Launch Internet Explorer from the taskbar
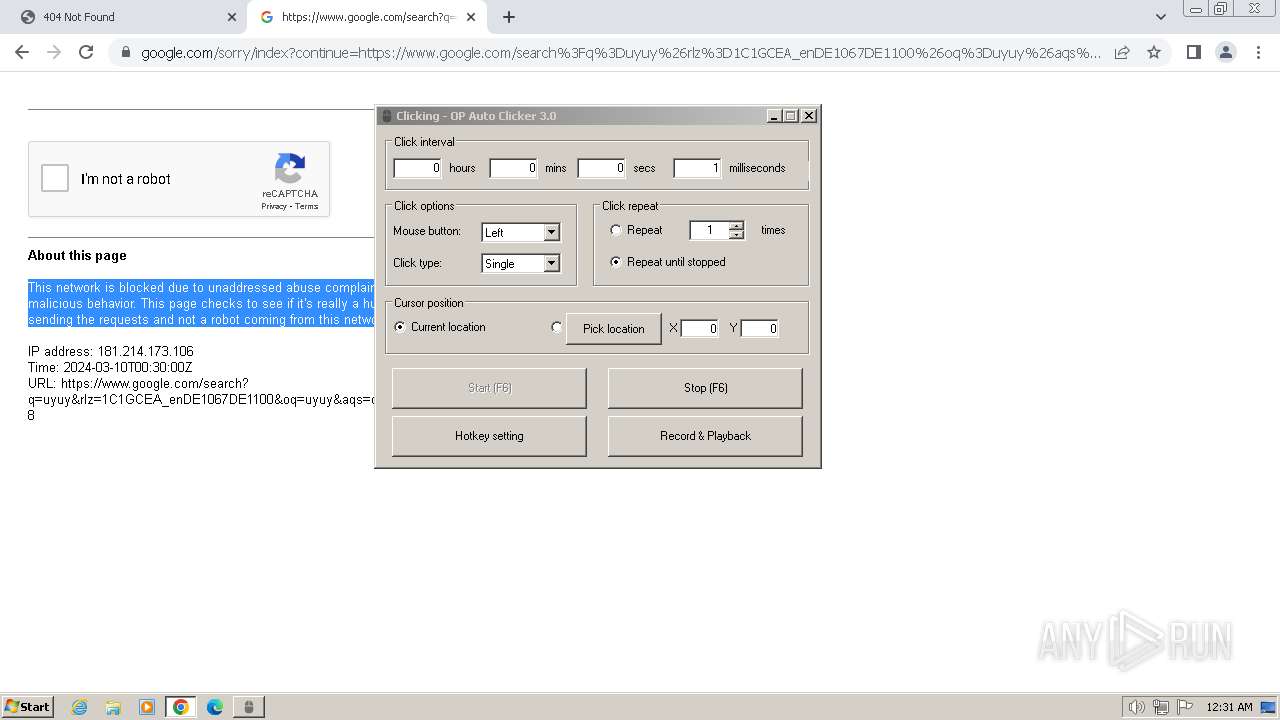Viewport: 1280px width, 720px height. click(79, 707)
